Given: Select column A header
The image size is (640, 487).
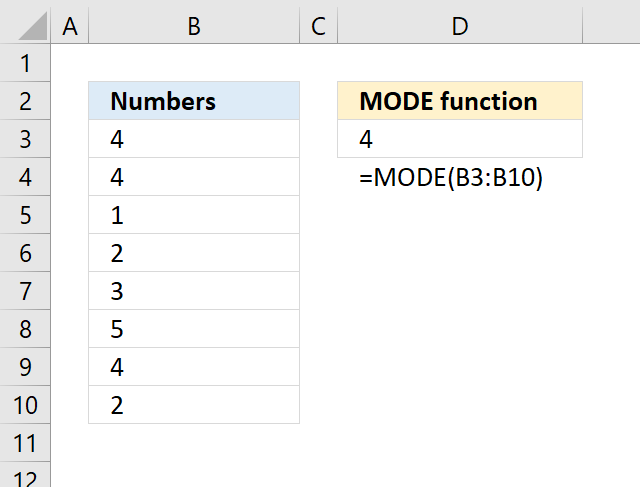Looking at the screenshot, I should (x=70, y=26).
